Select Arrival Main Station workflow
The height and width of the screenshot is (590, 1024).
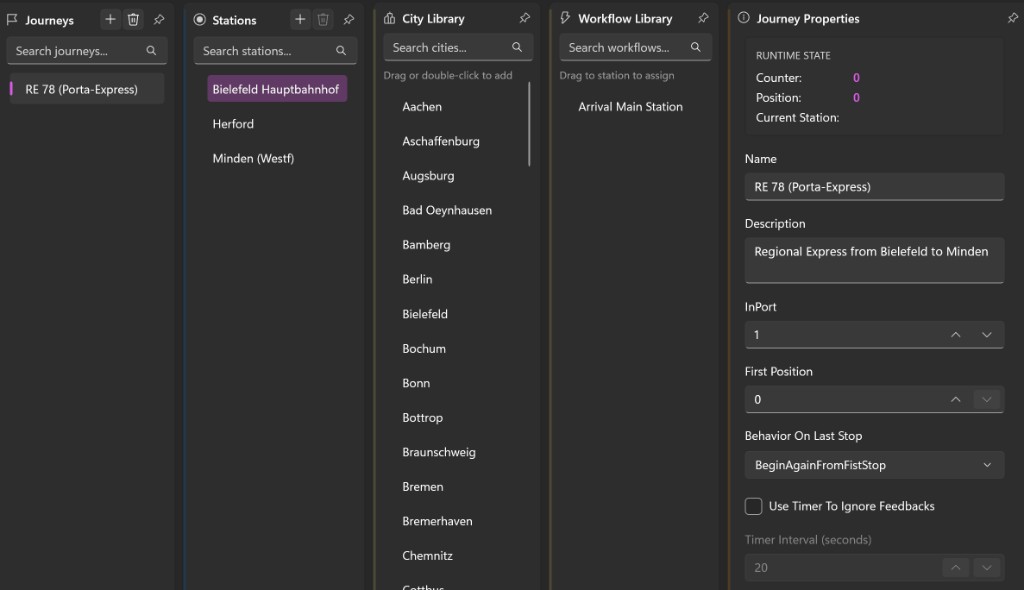(x=630, y=107)
